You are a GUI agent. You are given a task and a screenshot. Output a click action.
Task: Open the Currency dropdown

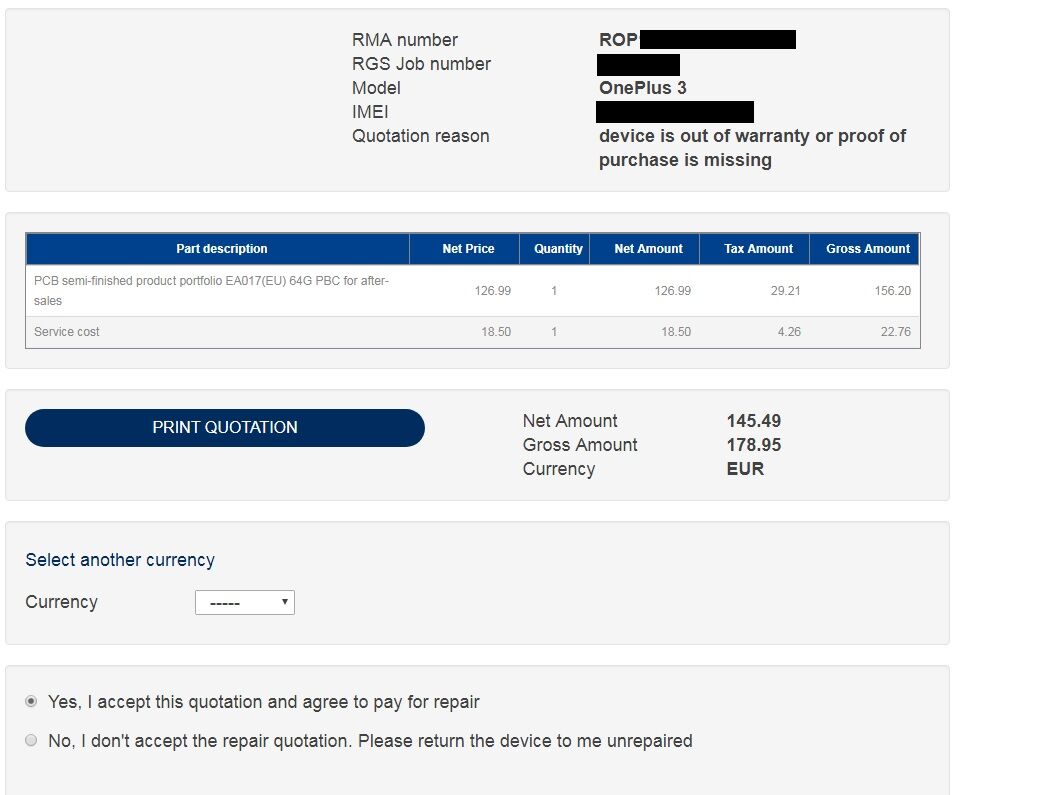coord(245,603)
